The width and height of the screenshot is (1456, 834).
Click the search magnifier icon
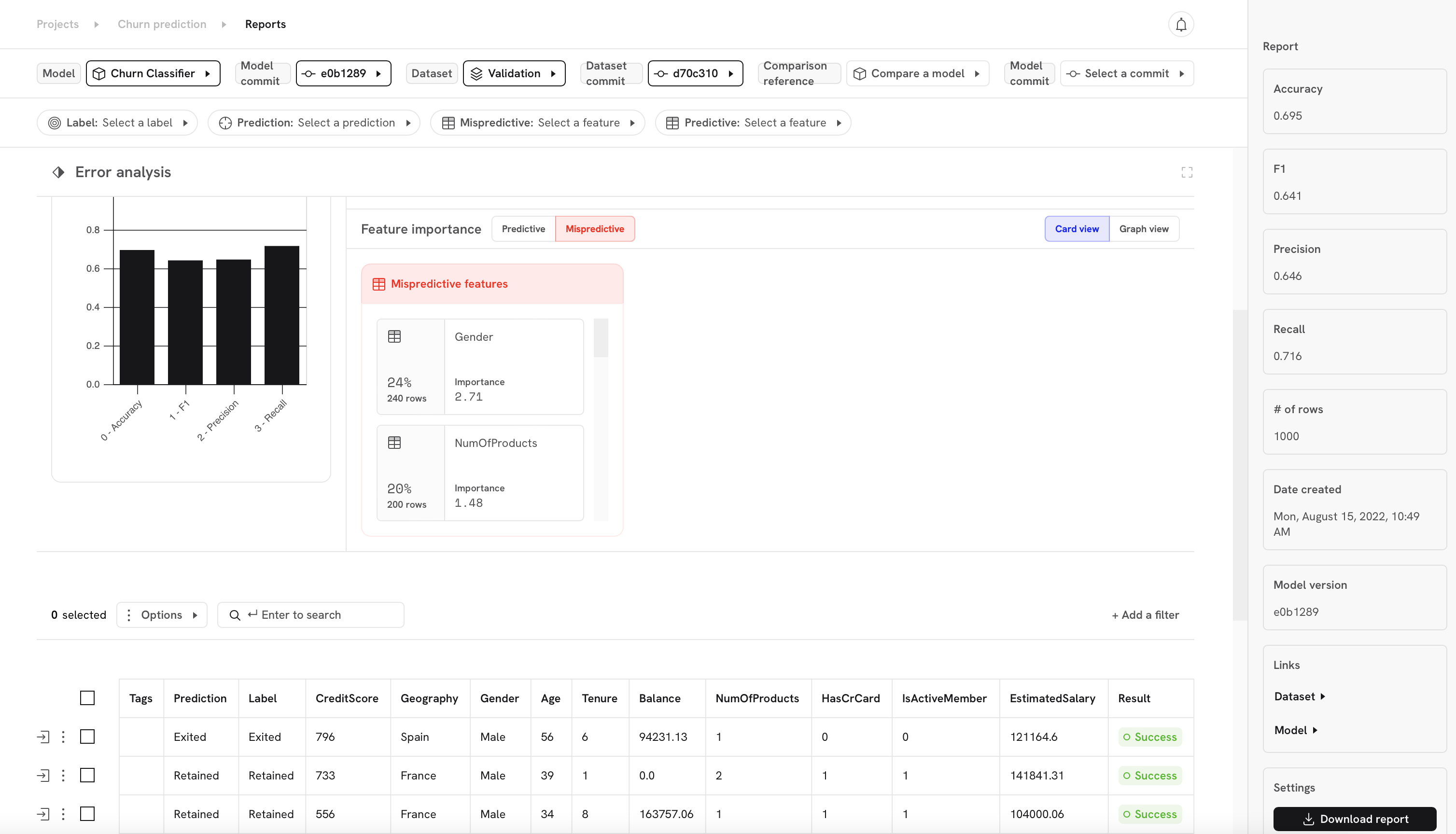tap(234, 615)
